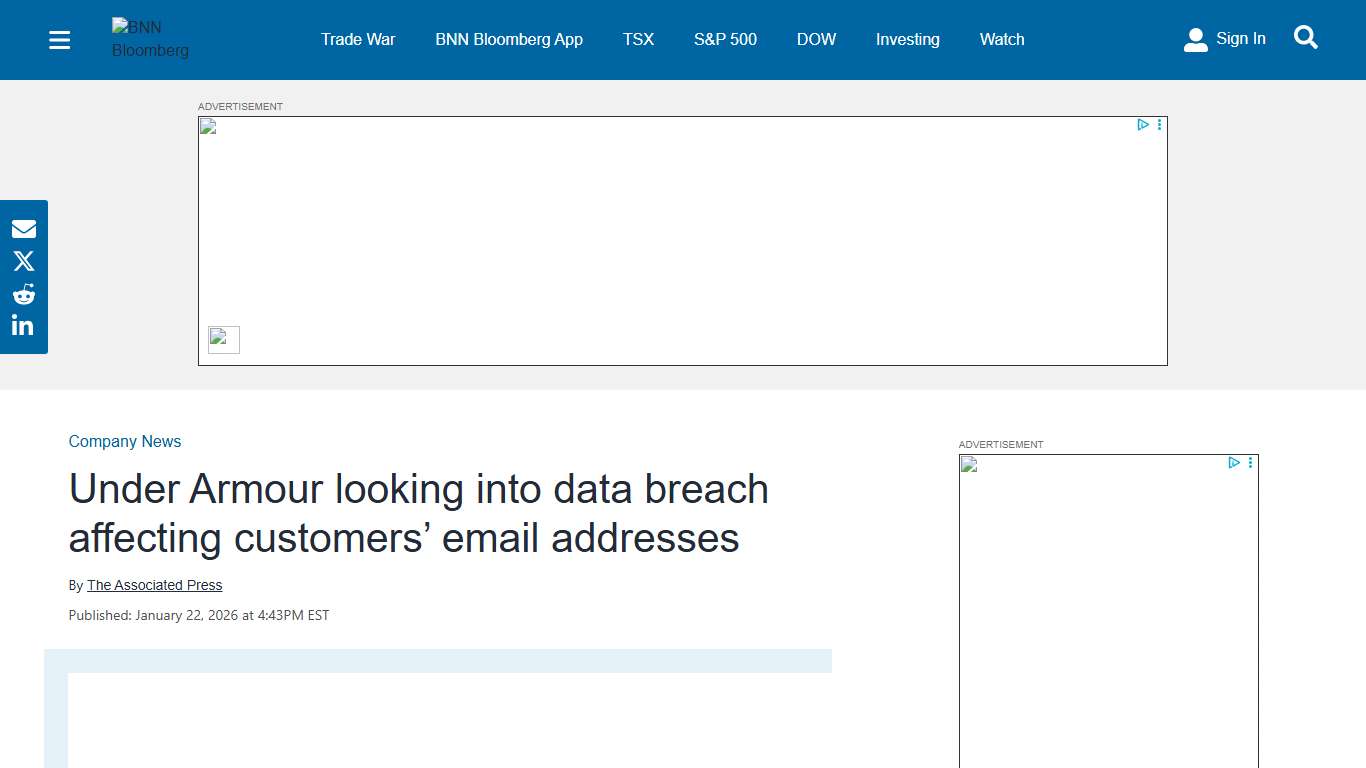Image resolution: width=1366 pixels, height=768 pixels.
Task: Open AdChoices on the top advertisement
Action: pyautogui.click(x=1143, y=124)
